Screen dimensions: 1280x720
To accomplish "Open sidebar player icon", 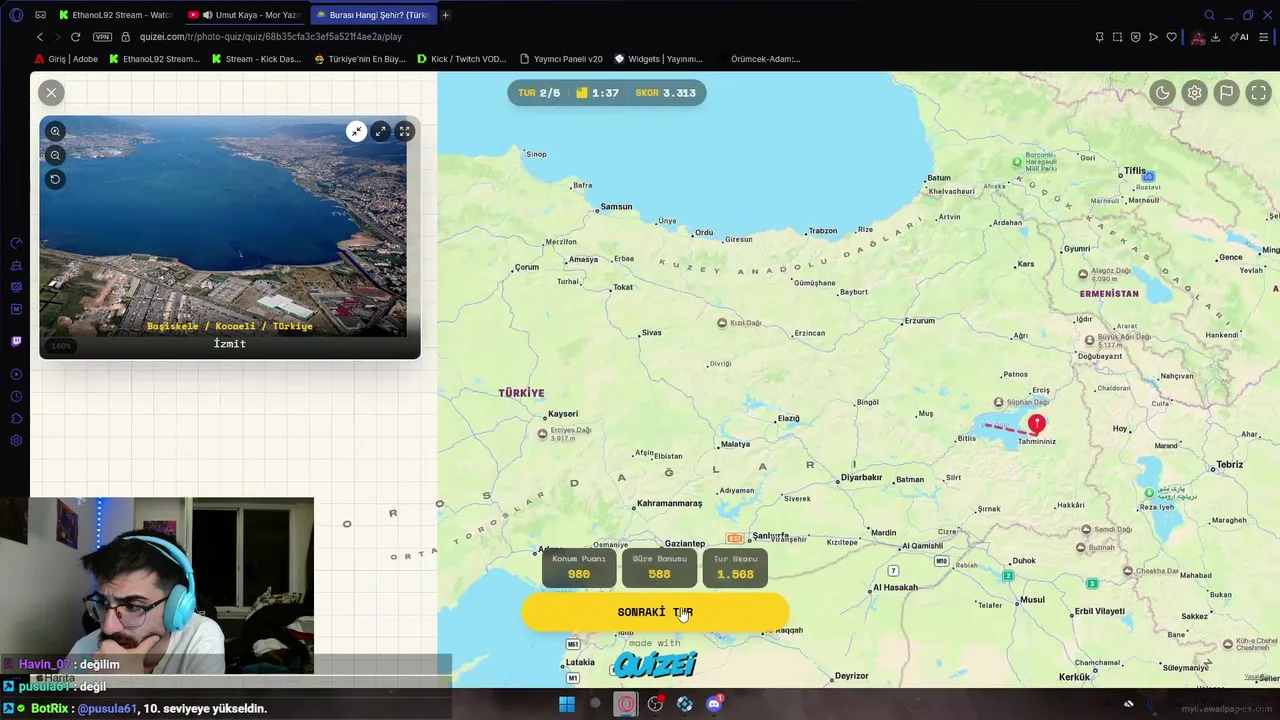I will (x=16, y=374).
